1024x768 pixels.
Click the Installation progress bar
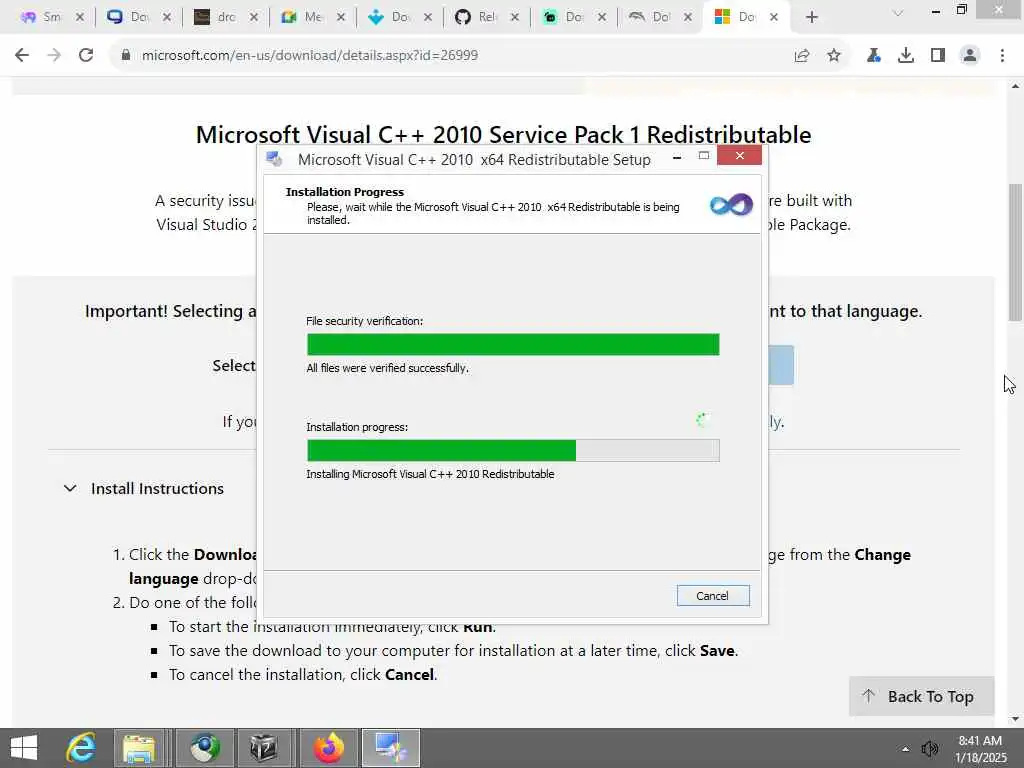point(513,451)
